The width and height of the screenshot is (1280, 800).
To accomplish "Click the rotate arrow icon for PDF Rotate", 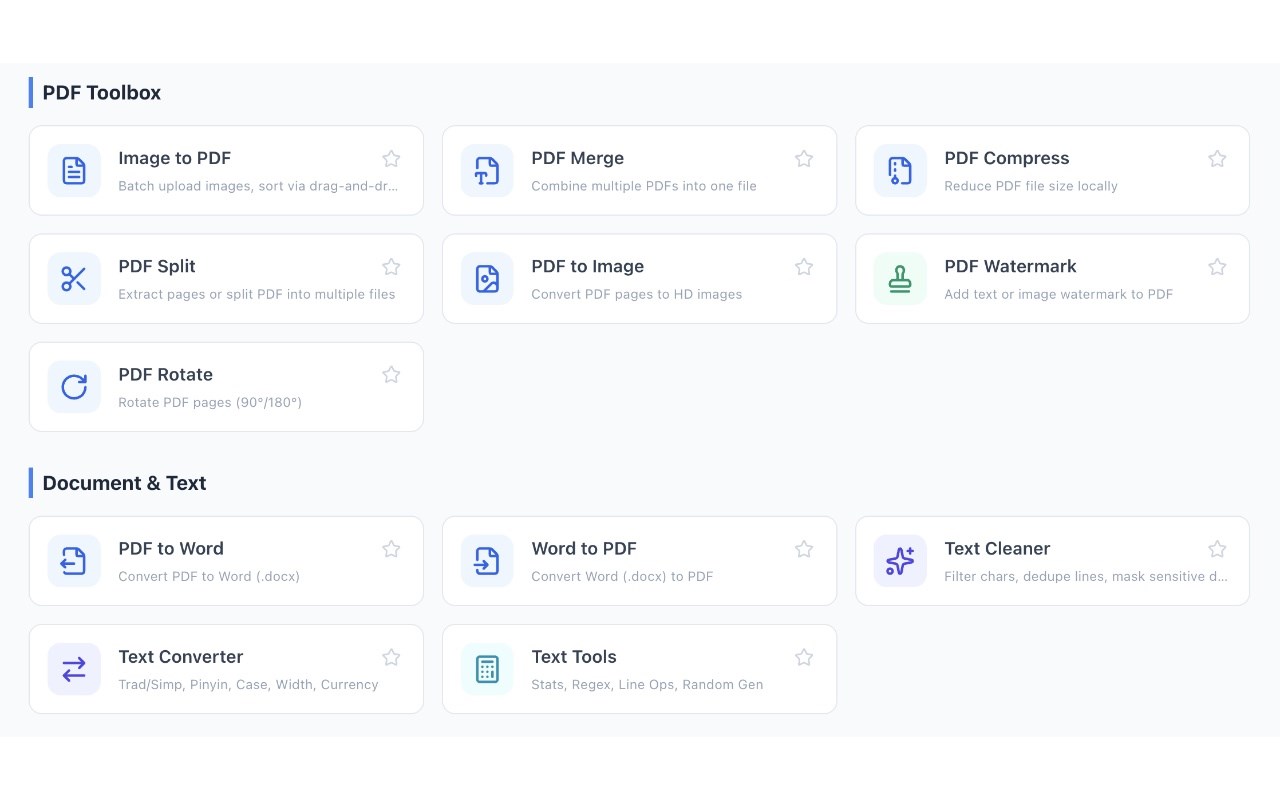I will pos(74,387).
